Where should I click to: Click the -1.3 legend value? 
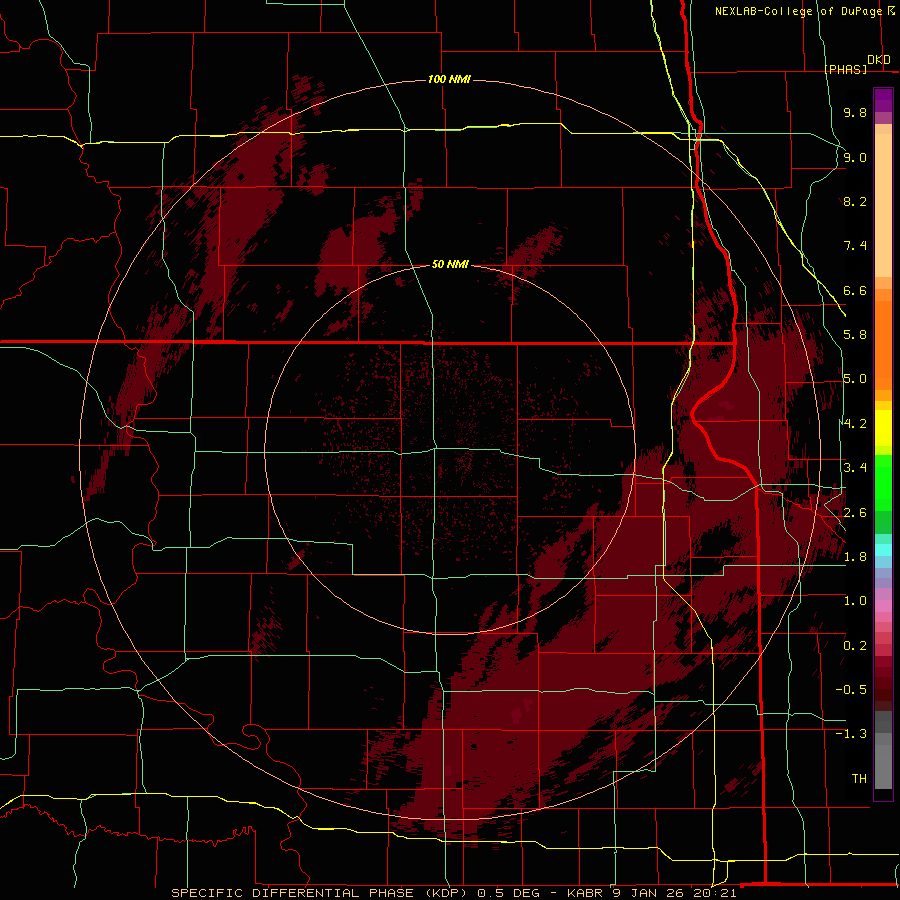click(851, 734)
